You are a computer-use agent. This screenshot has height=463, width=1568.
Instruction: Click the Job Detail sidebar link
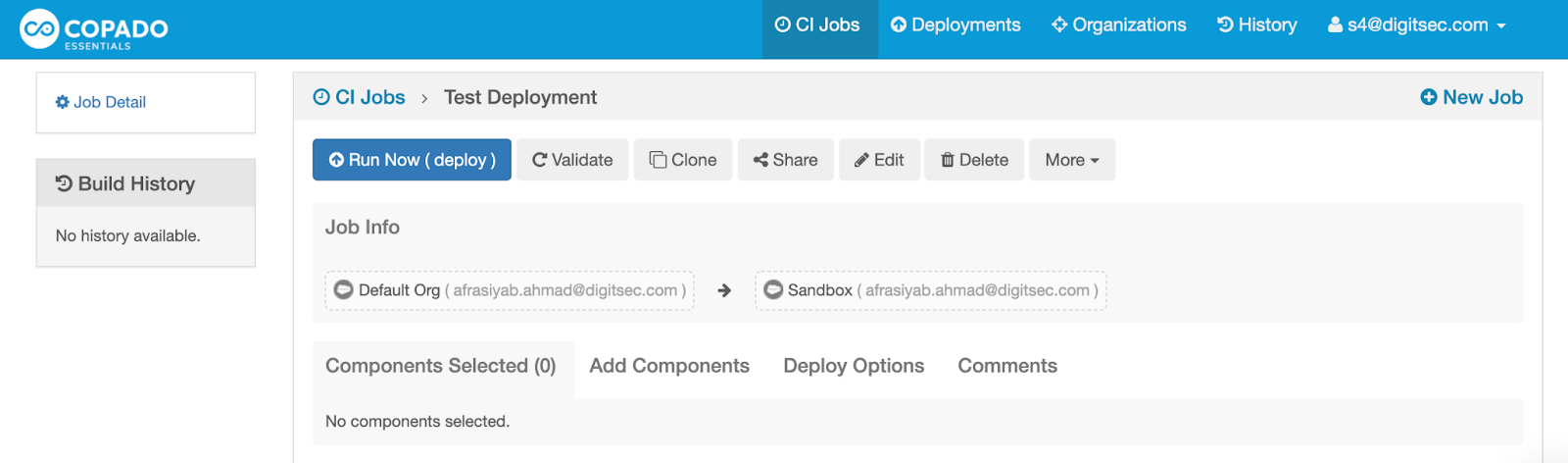(x=101, y=102)
